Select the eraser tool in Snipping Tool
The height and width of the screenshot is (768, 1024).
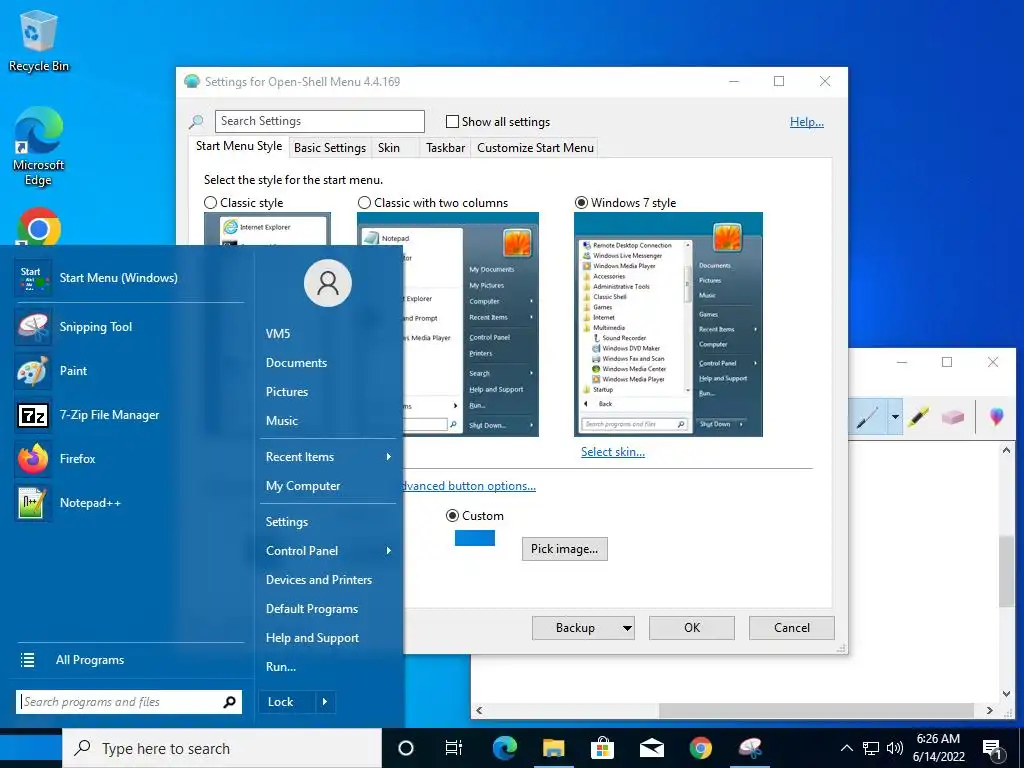tap(953, 417)
